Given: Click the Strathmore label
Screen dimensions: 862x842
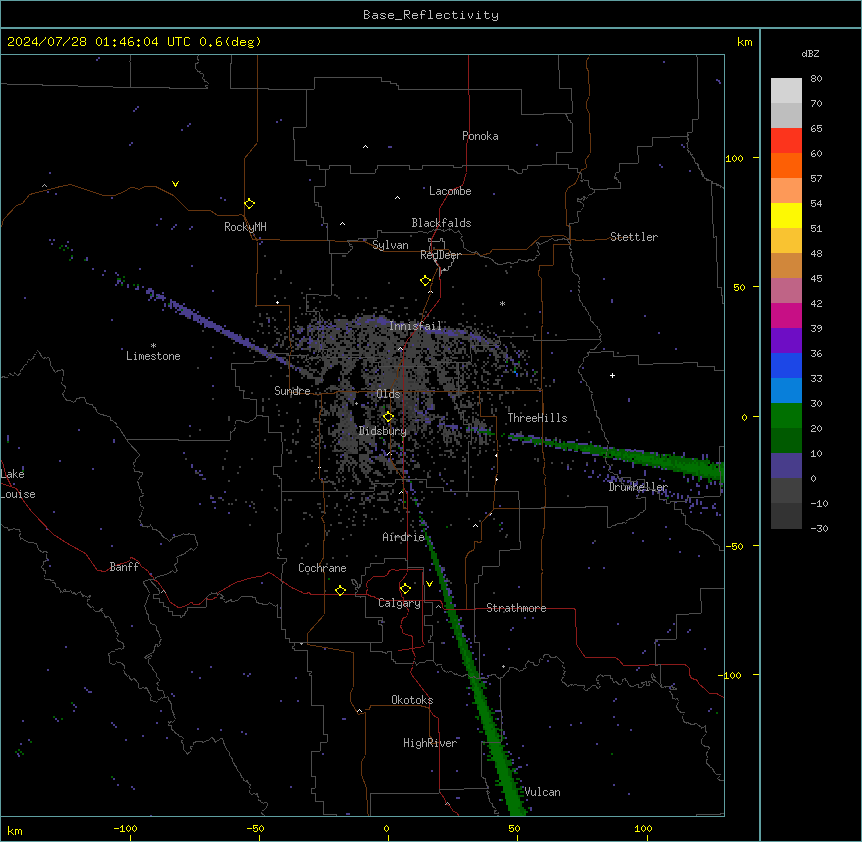Looking at the screenshot, I should [516, 608].
